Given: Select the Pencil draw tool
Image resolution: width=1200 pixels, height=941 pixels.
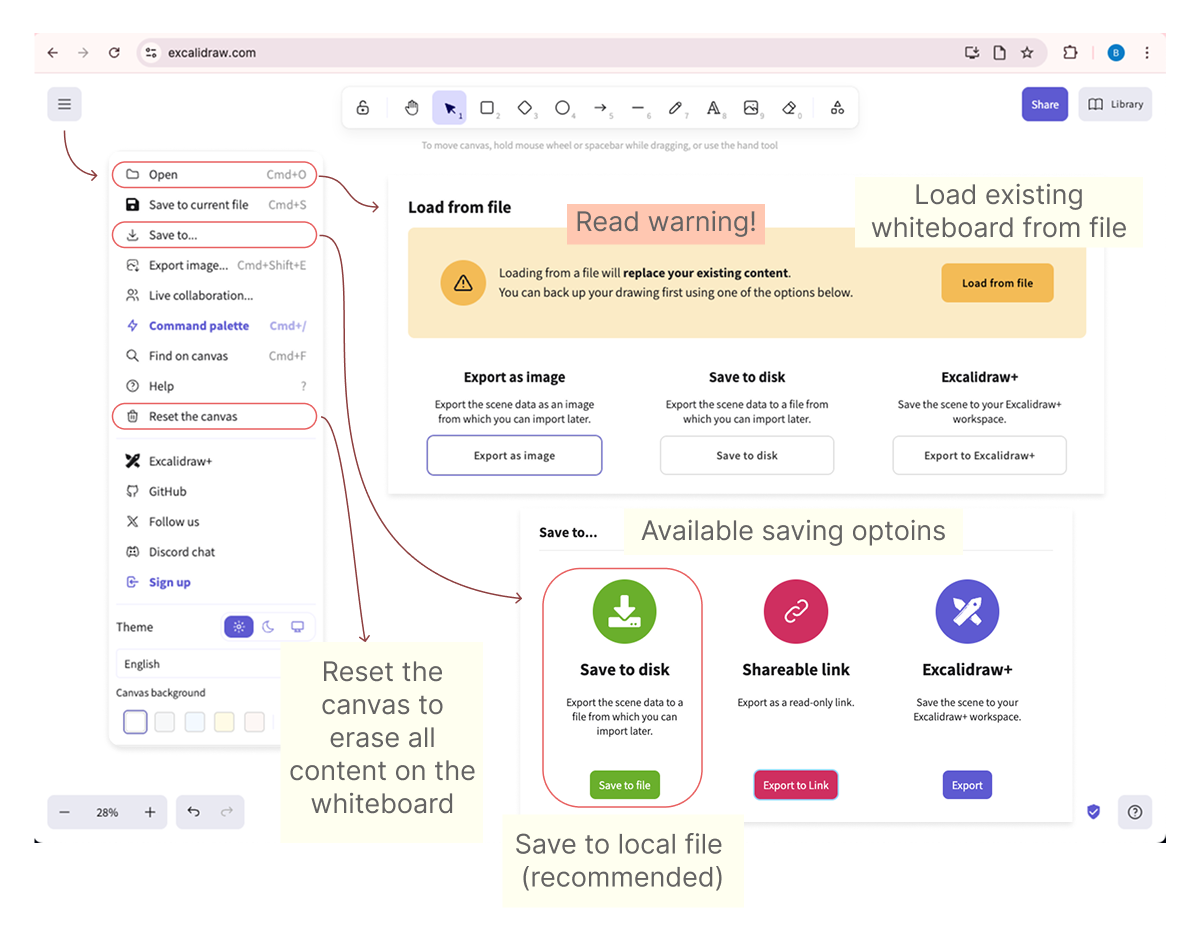Looking at the screenshot, I should tap(676, 108).
